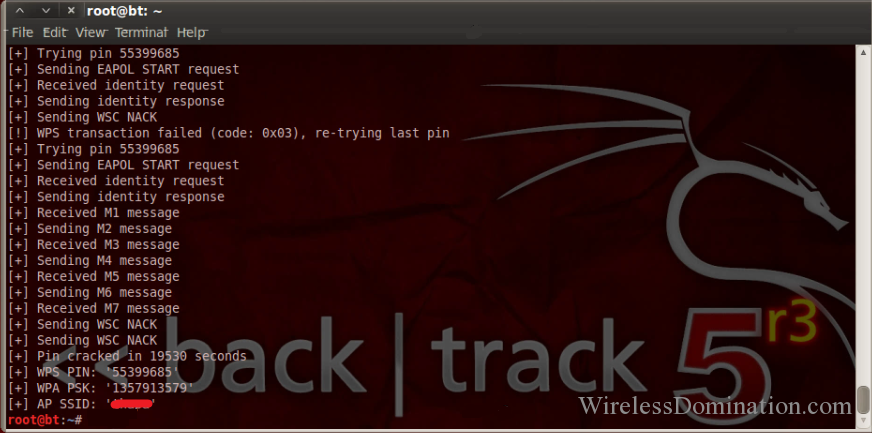
Task: Click the WPS PIN result line
Action: pos(93,372)
